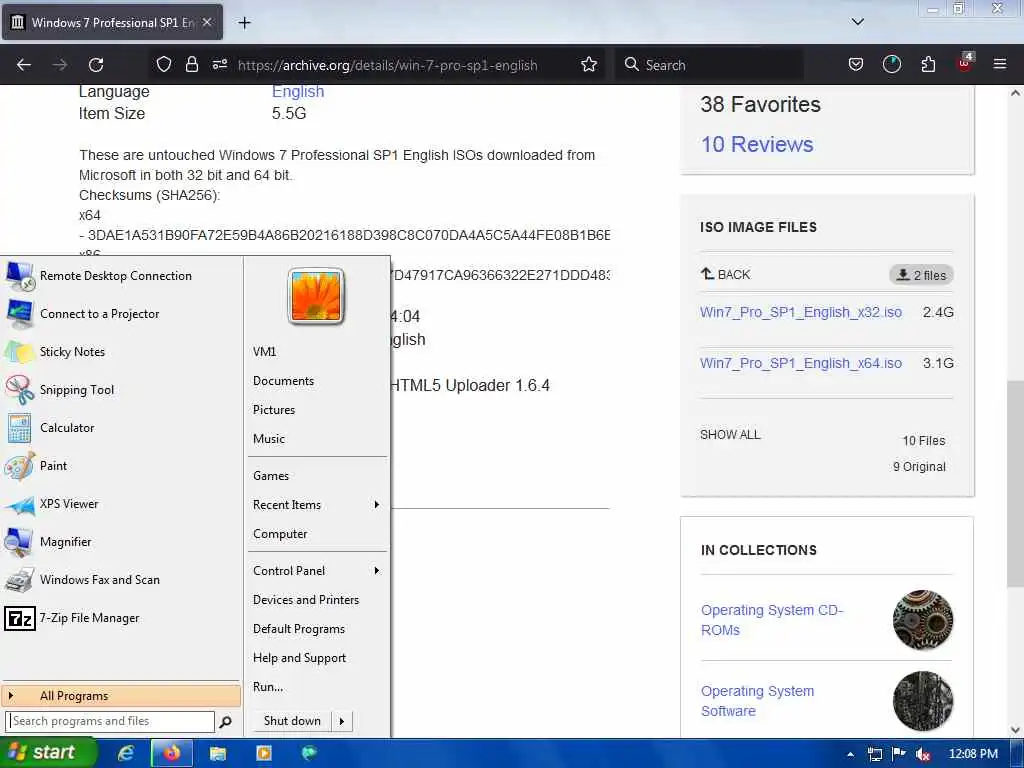
Task: Click BACK in ISO Image Files
Action: coord(726,274)
